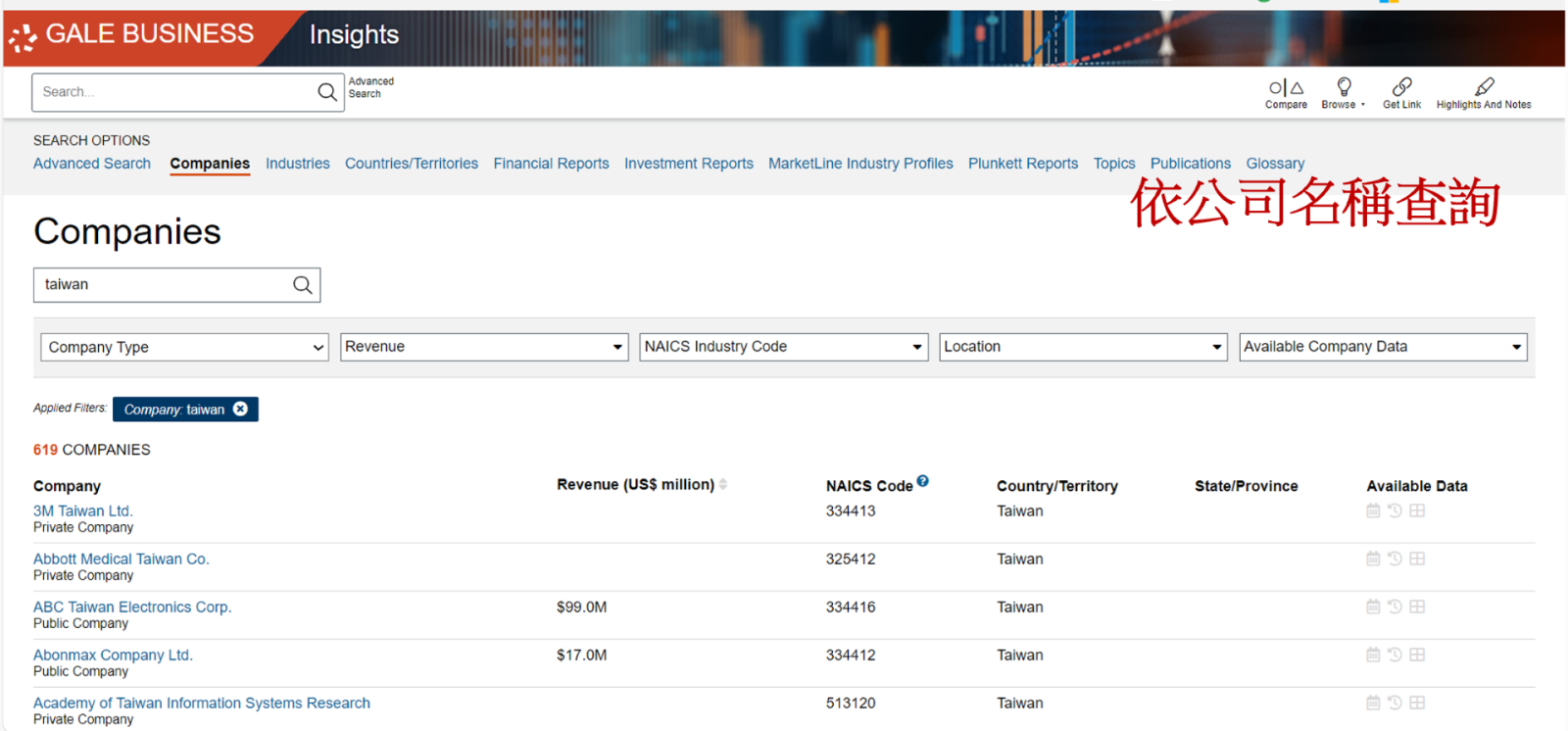Image resolution: width=1568 pixels, height=731 pixels.
Task: Open Highlights And Notes tool
Action: [x=1484, y=88]
